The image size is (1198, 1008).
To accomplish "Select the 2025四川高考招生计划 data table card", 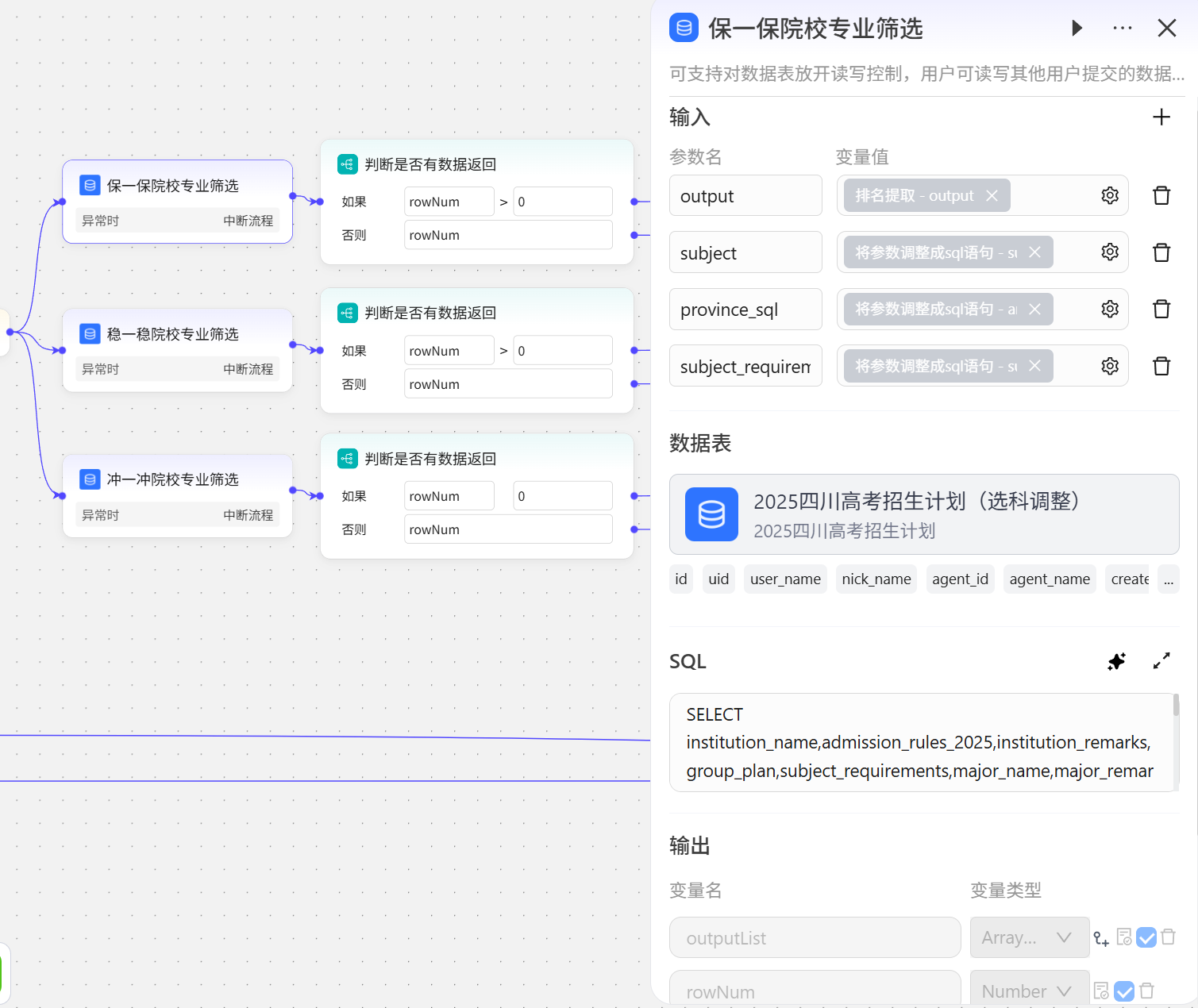I will click(x=923, y=514).
